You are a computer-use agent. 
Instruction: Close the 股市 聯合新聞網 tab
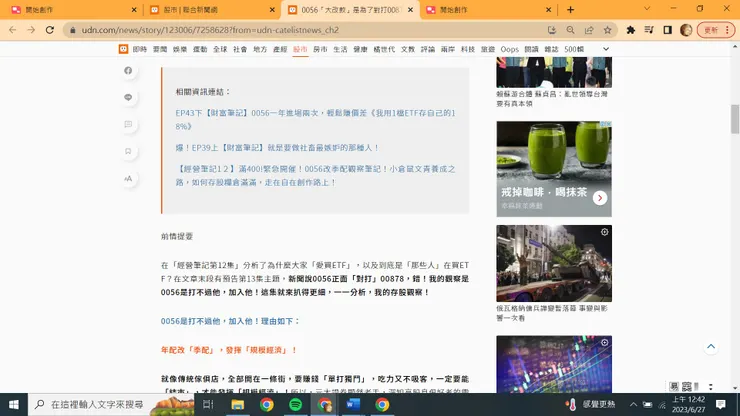pyautogui.click(x=272, y=9)
